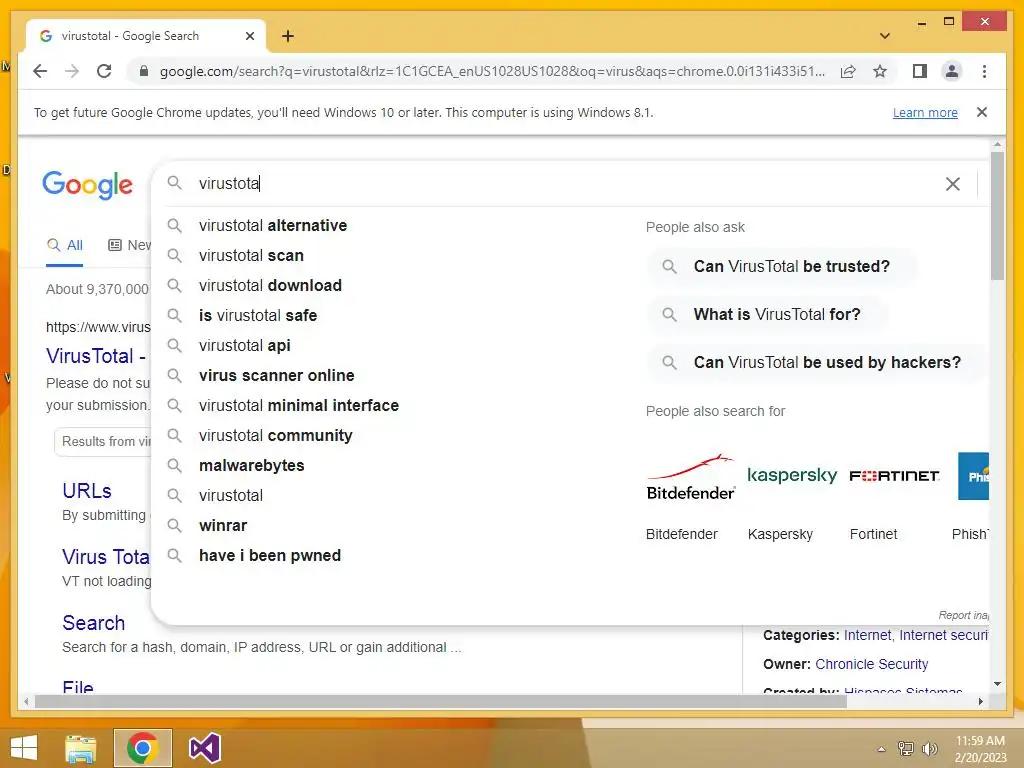Pick the virus scanner online suggestion
This screenshot has width=1024, height=768.
click(277, 376)
